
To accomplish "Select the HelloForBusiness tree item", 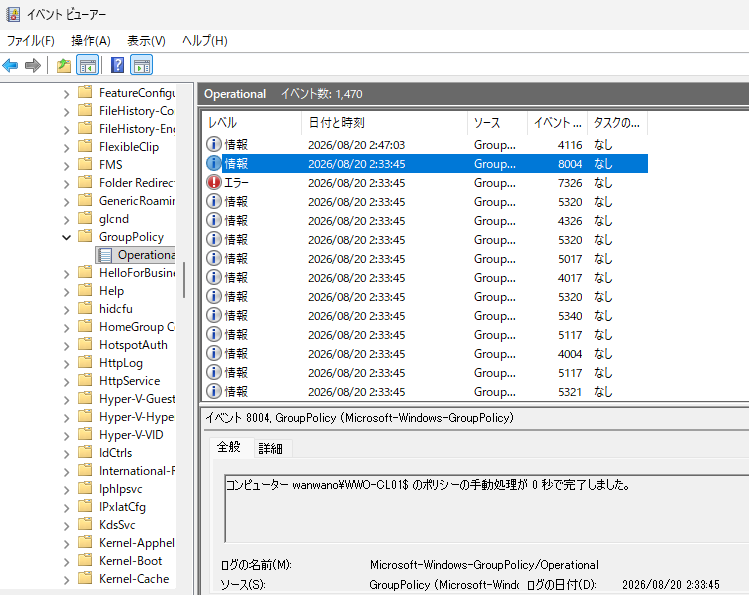I will pyautogui.click(x=137, y=273).
